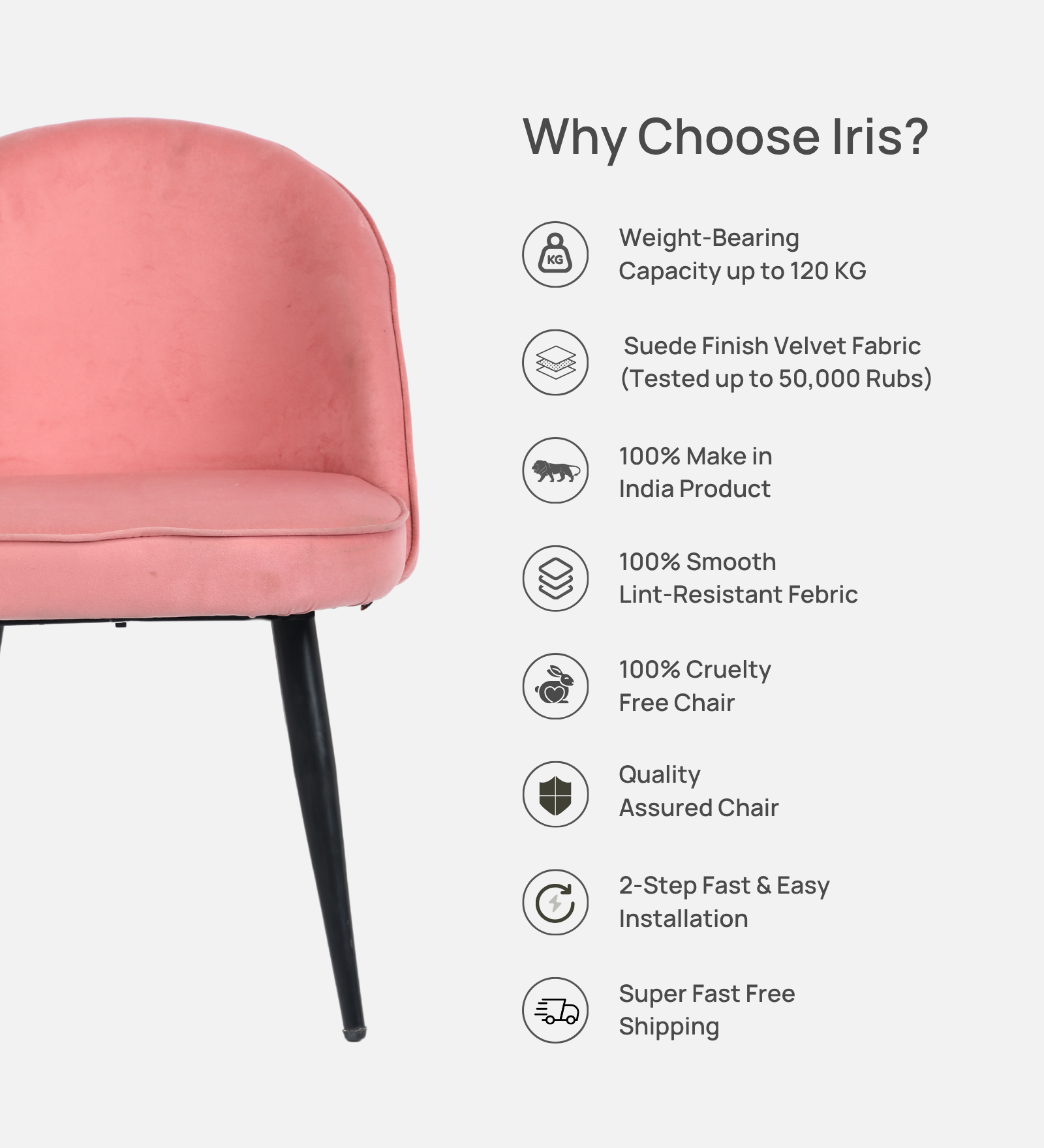This screenshot has width=1044, height=1148.
Task: Click the cruelty free rabbit icon
Action: click(x=555, y=686)
